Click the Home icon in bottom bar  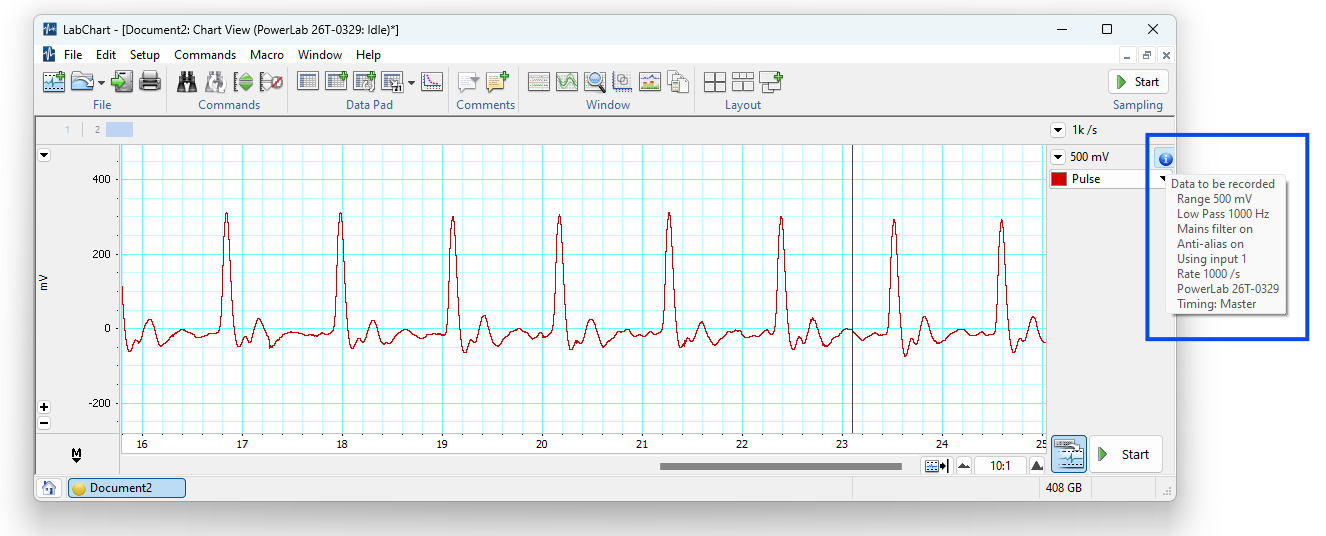pos(48,488)
